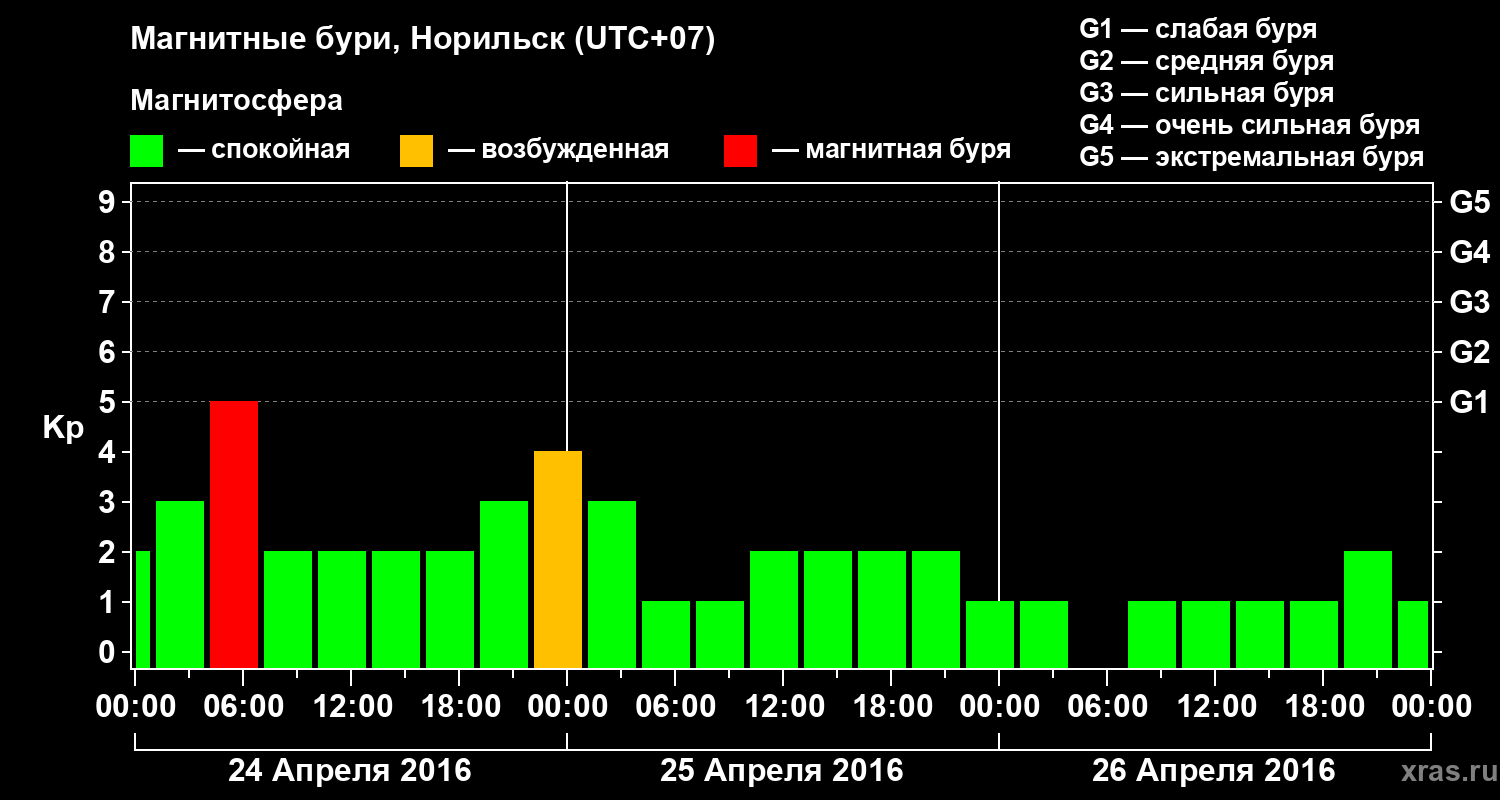This screenshot has width=1500, height=800.
Task: Click the 'G4 — очень сильная буря' line
Action: click(1249, 125)
